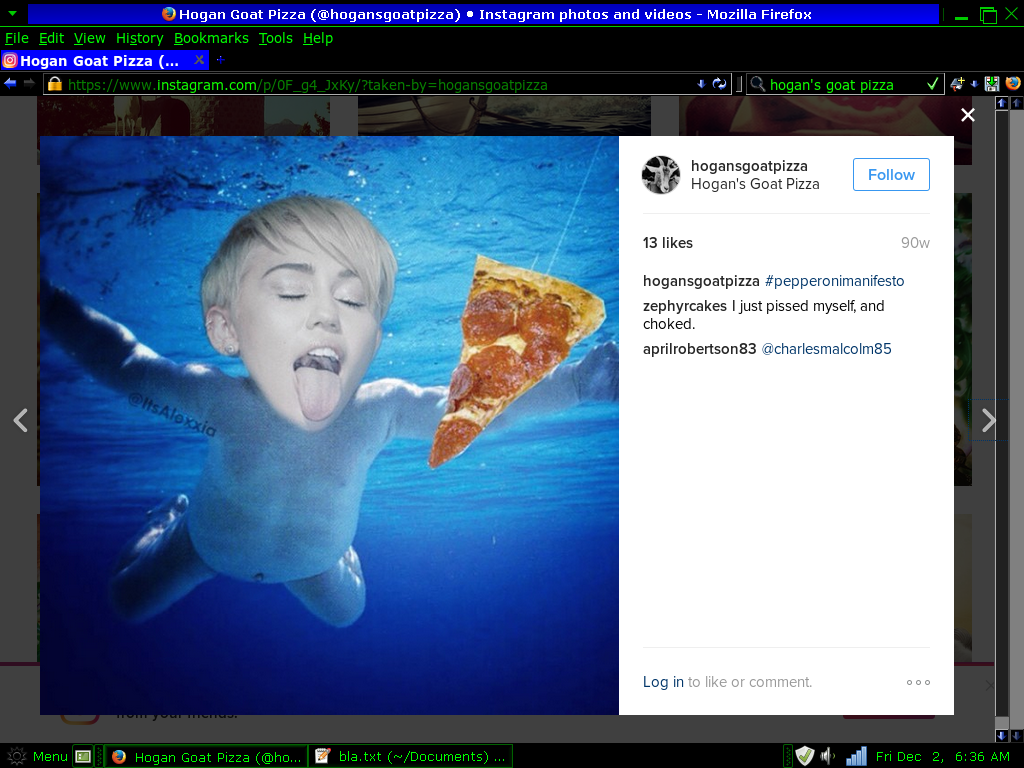
Task: Open the URL history dropdown arrow
Action: click(x=701, y=84)
